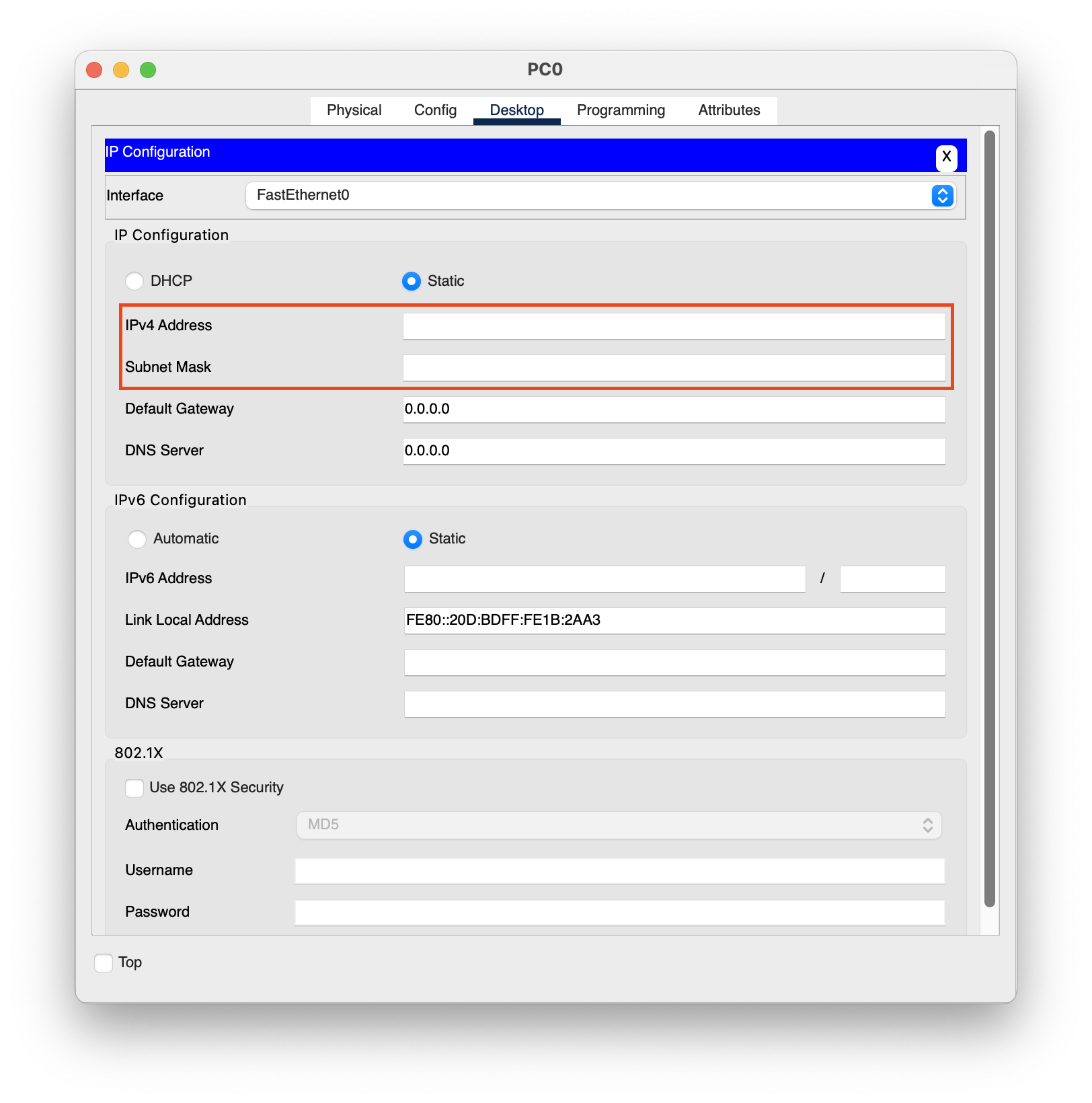Toggle the Top checkbox

[104, 963]
